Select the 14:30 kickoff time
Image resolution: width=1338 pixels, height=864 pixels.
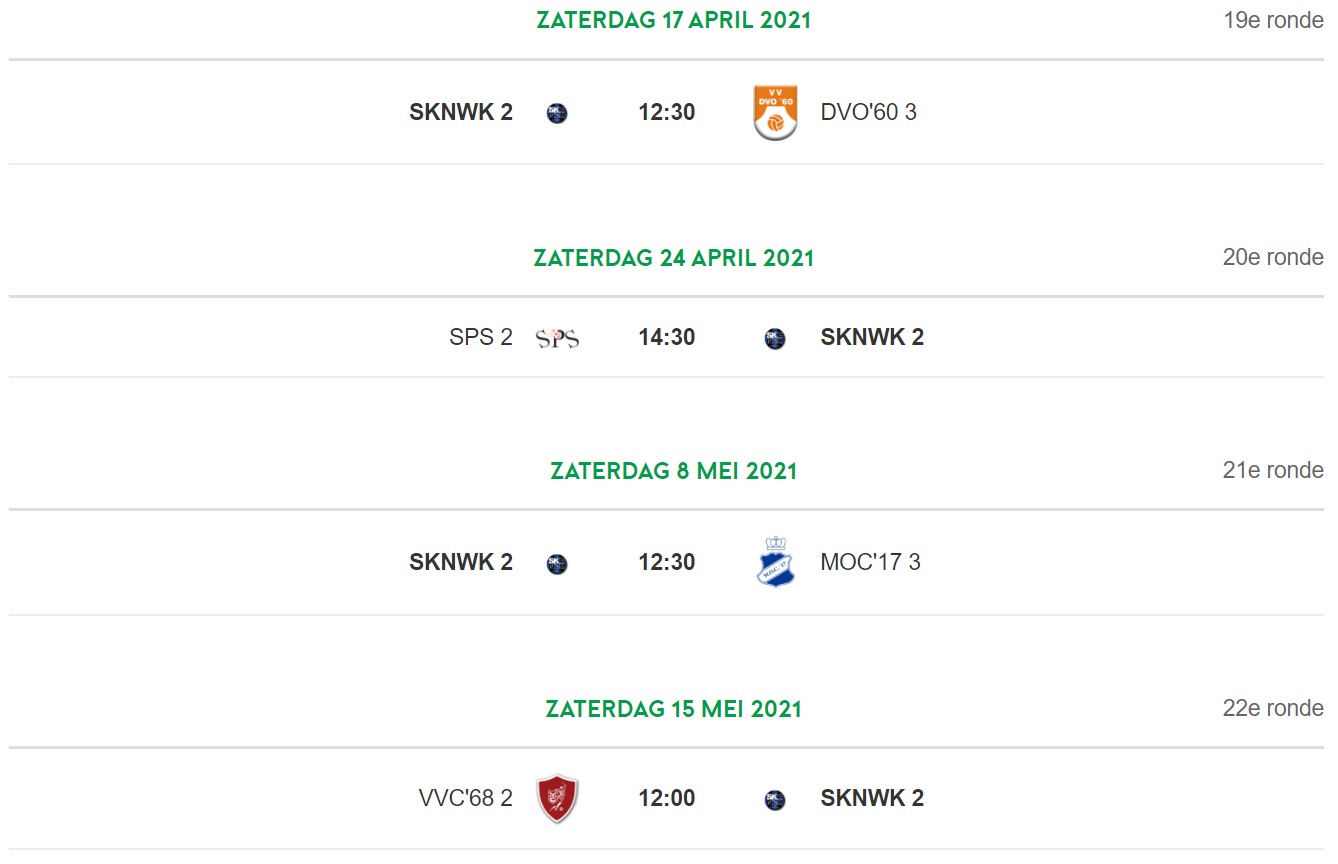click(667, 337)
